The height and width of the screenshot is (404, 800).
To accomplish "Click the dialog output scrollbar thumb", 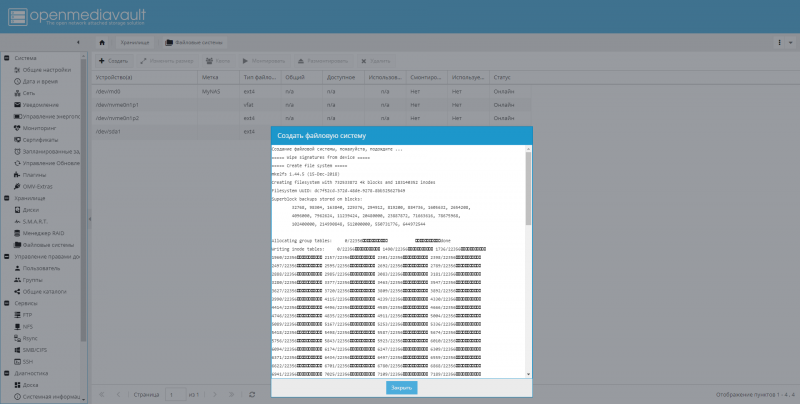I will click(x=528, y=188).
